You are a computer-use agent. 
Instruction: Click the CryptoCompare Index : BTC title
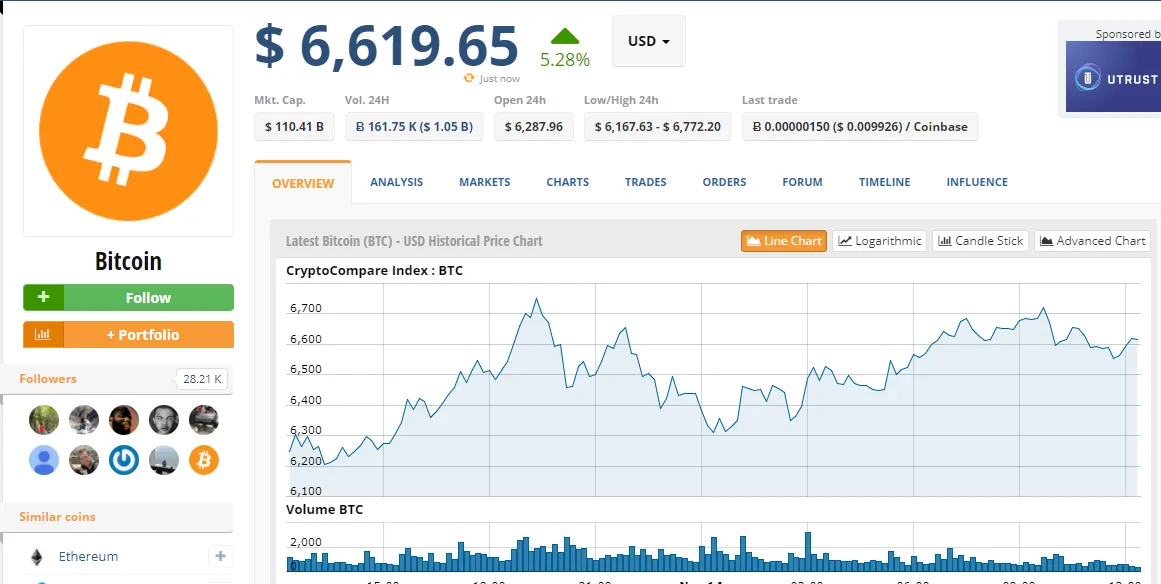tap(374, 271)
